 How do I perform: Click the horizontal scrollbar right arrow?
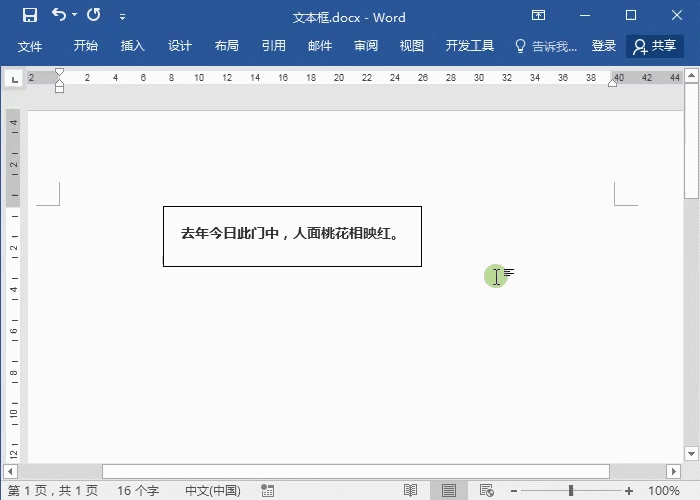674,471
